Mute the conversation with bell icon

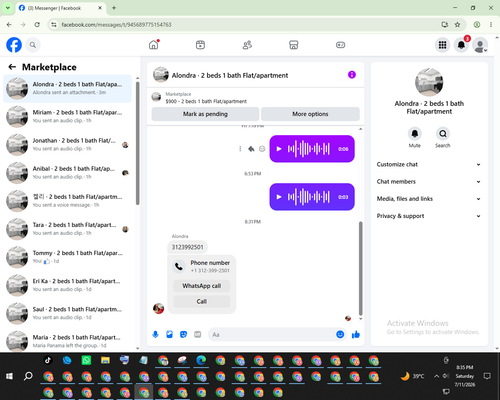pos(415,134)
